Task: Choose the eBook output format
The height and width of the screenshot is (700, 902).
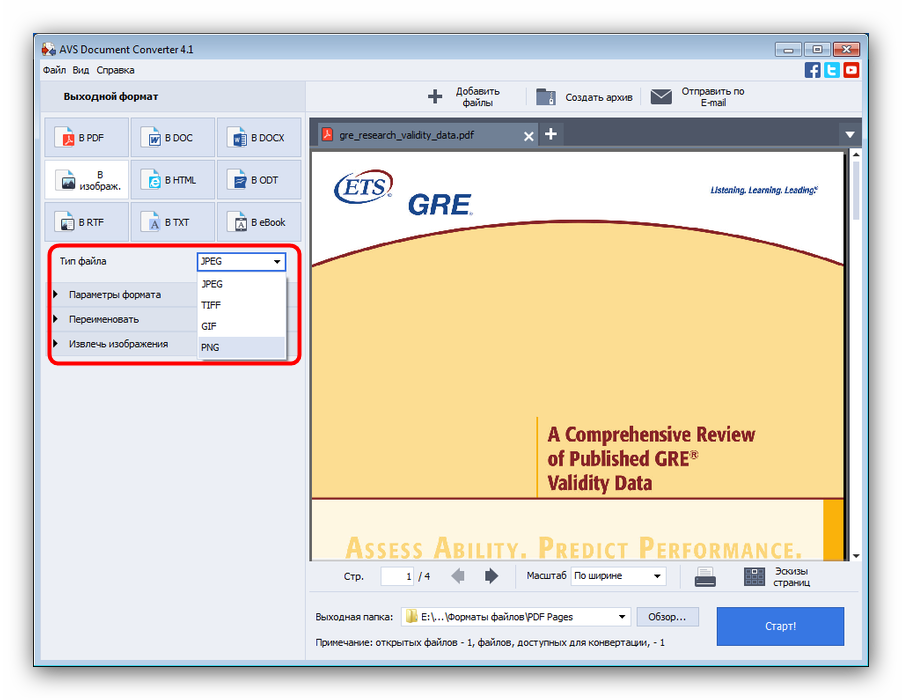Action: coord(258,222)
